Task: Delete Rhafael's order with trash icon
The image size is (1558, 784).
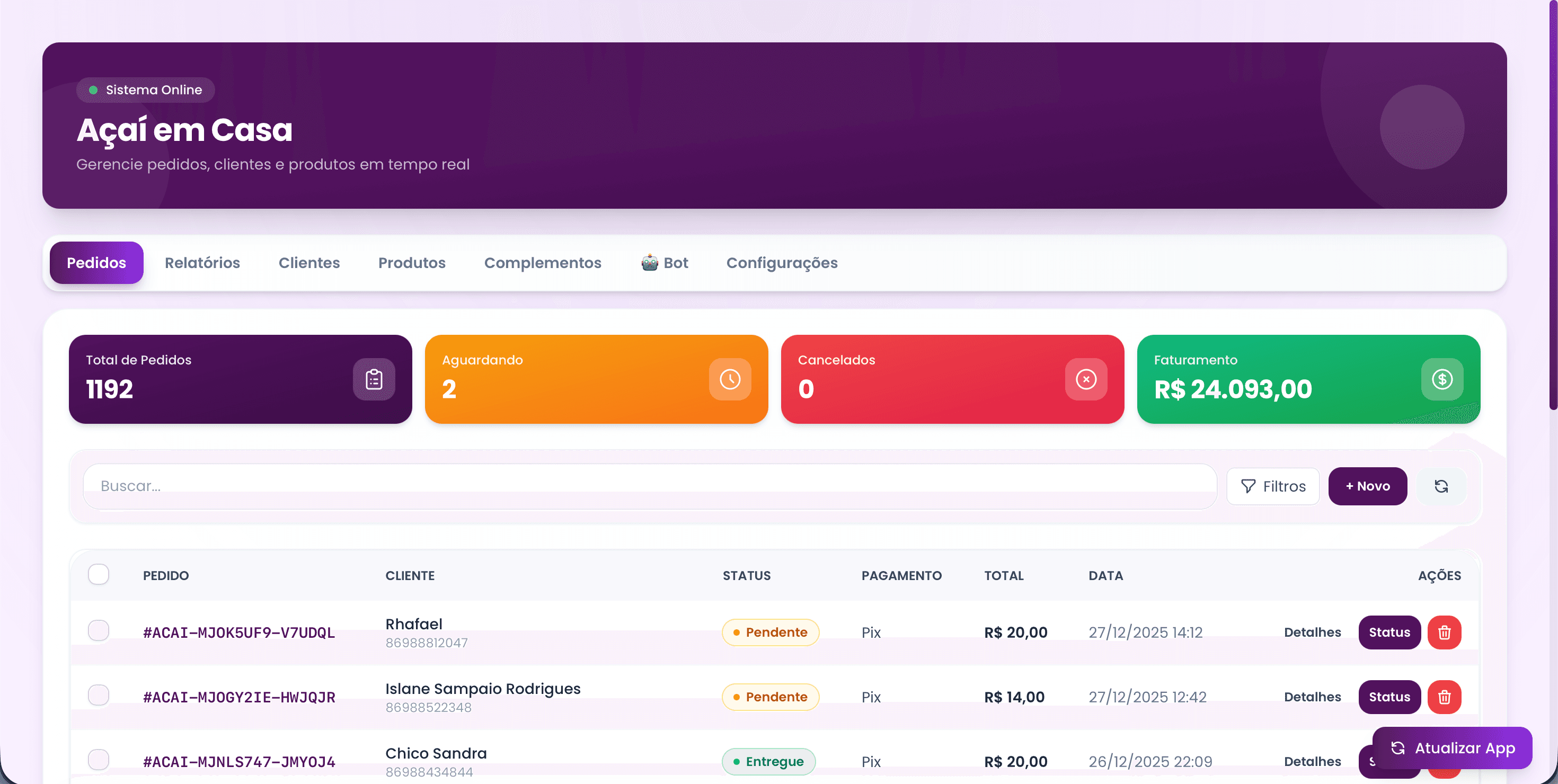Action: (x=1444, y=632)
